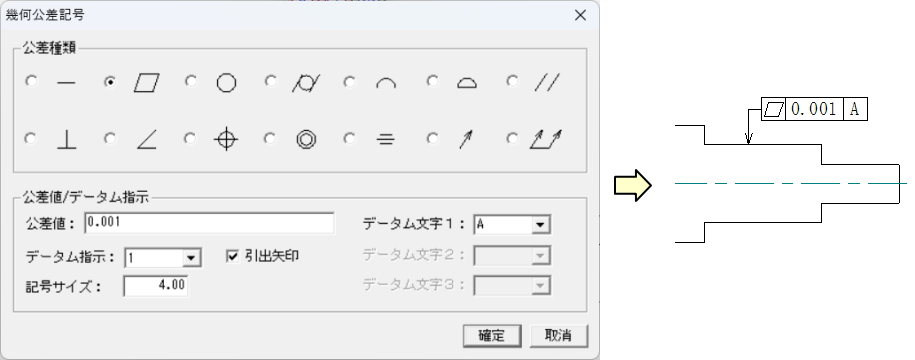Open the データム指示 dropdown
This screenshot has width=915, height=360.
tap(163, 257)
